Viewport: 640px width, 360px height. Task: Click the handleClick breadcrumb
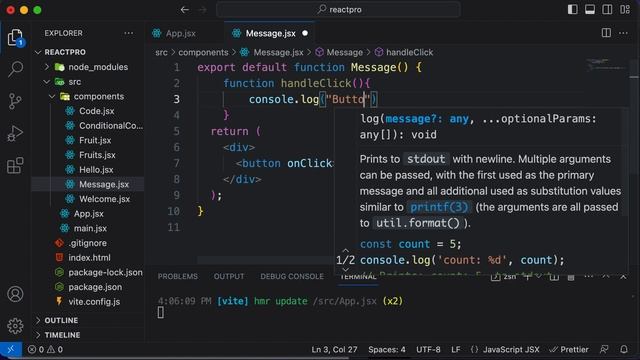pyautogui.click(x=409, y=52)
